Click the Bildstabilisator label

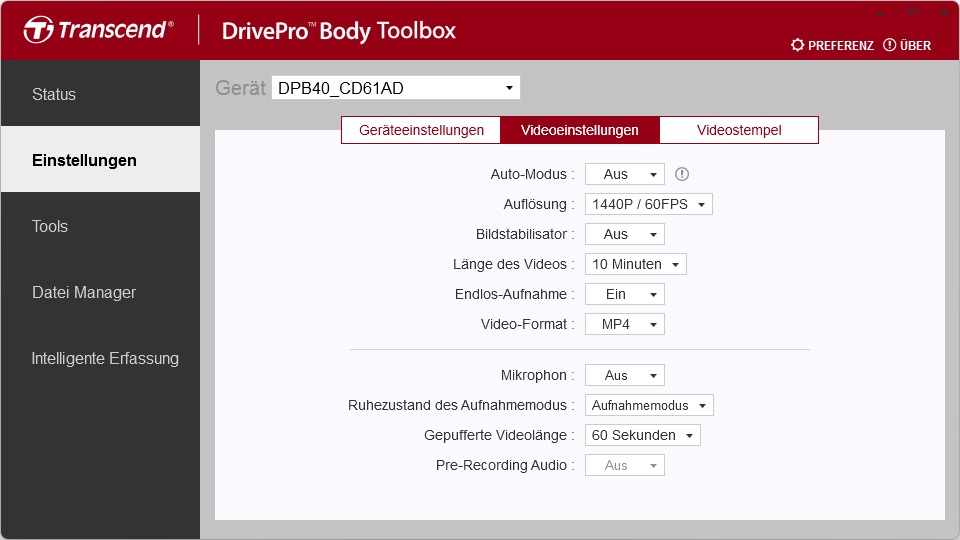[x=525, y=234]
